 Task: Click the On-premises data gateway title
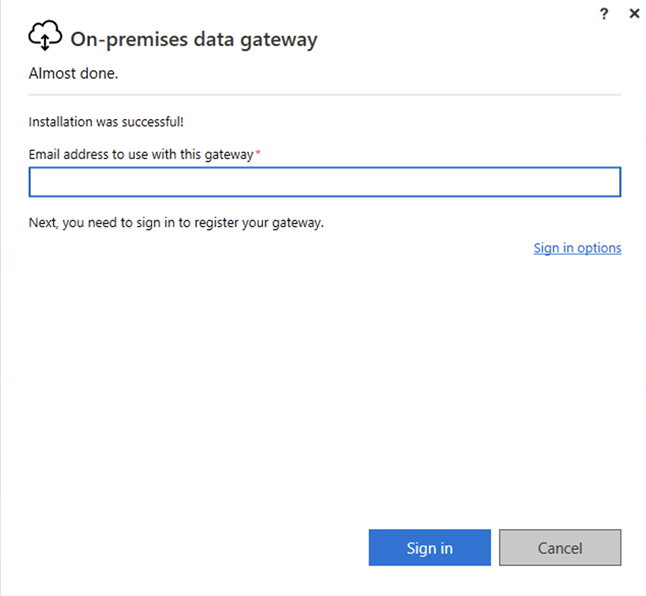tap(194, 40)
